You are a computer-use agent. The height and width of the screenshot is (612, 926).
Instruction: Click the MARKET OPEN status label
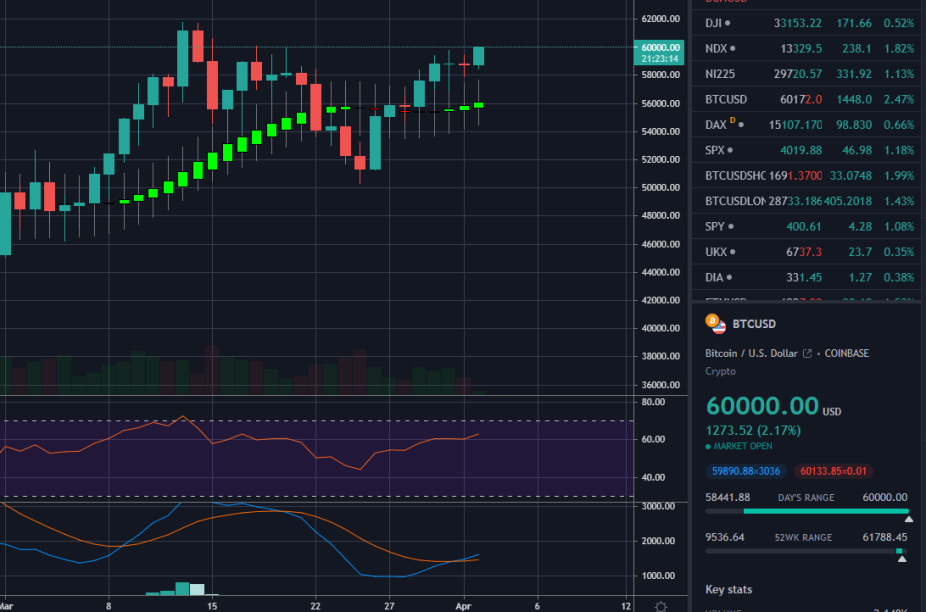pos(742,446)
